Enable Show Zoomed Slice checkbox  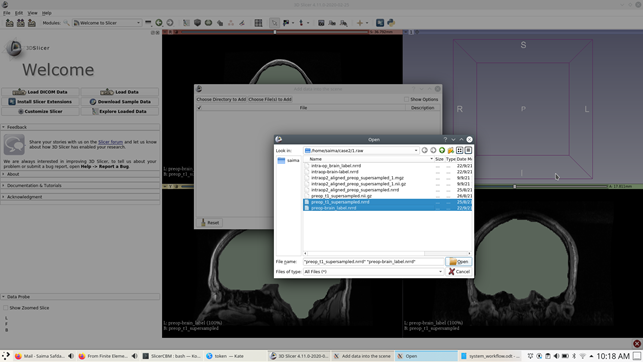6,307
